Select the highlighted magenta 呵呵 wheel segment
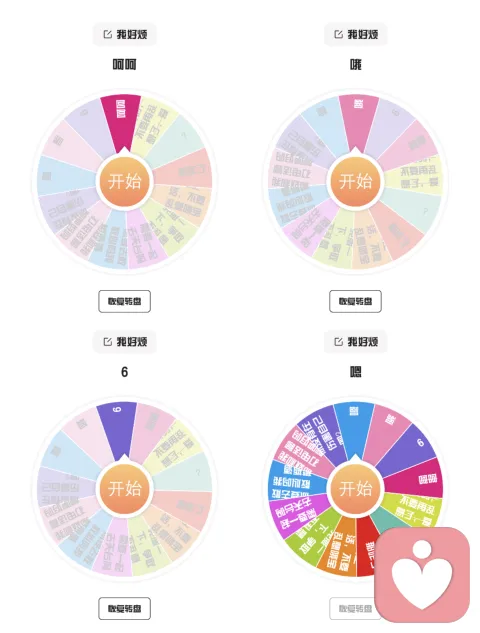This screenshot has height=633, width=480. point(122,119)
